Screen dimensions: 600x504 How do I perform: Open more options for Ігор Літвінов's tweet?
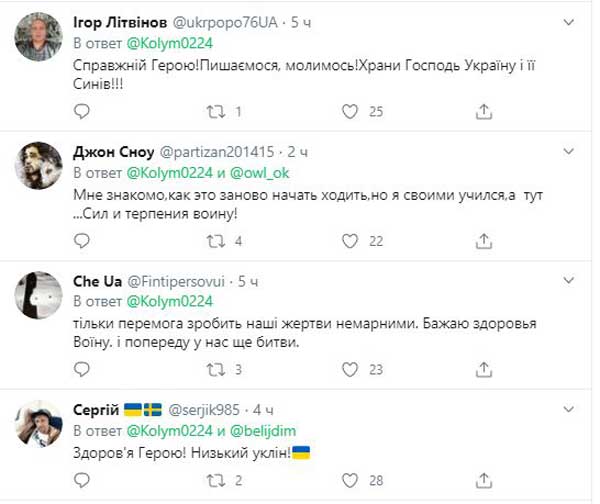click(568, 22)
